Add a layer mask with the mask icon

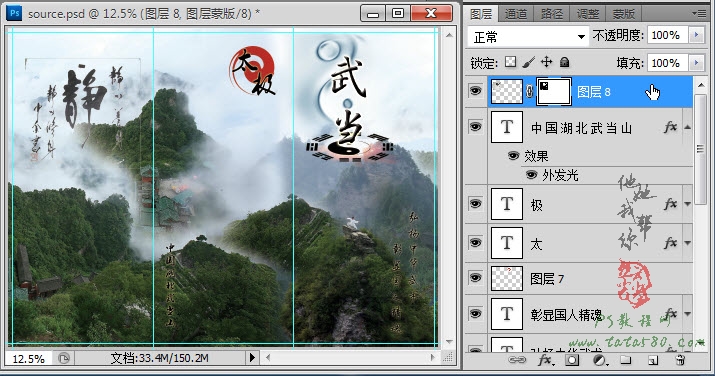coord(572,361)
